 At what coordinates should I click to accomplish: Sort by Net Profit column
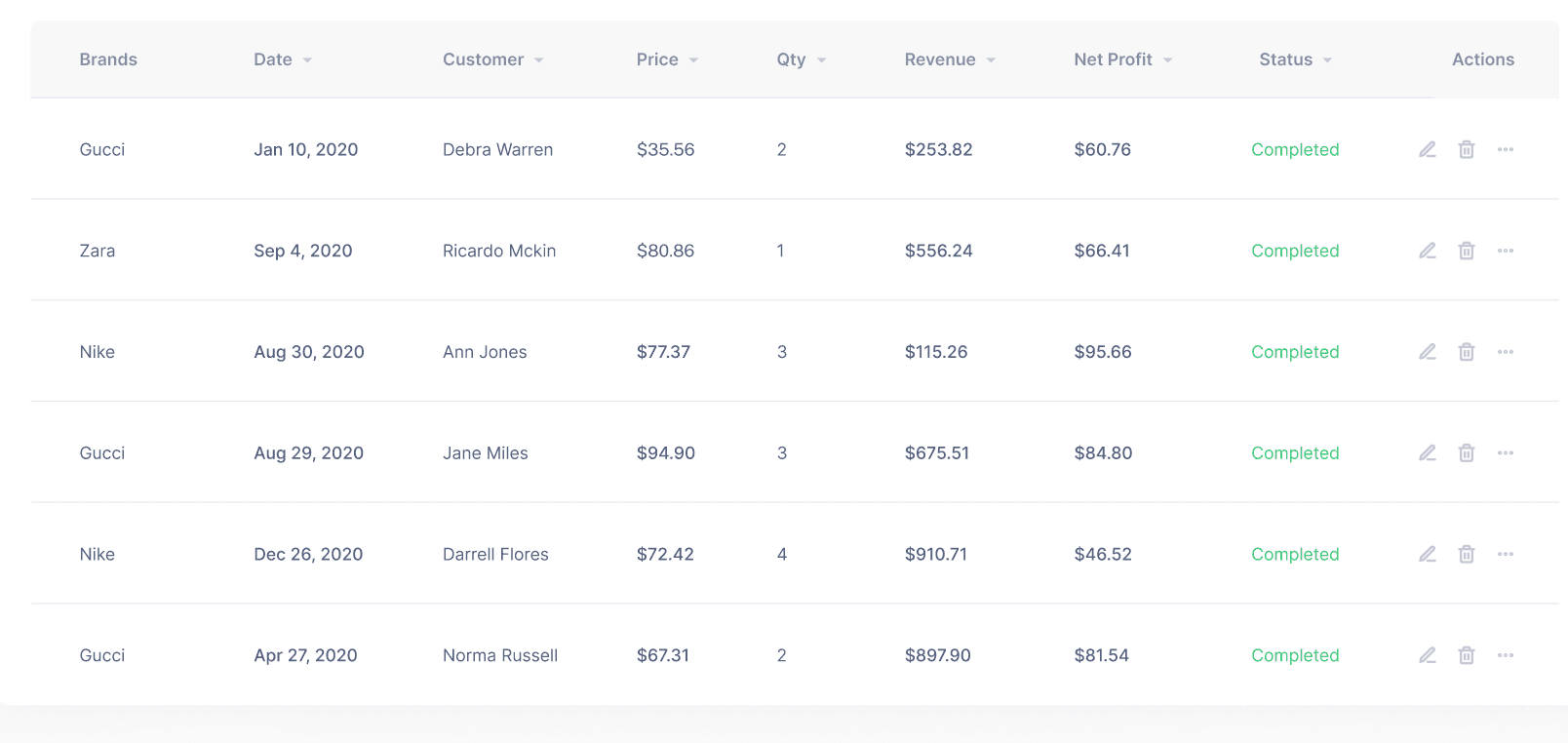pyautogui.click(x=1122, y=59)
